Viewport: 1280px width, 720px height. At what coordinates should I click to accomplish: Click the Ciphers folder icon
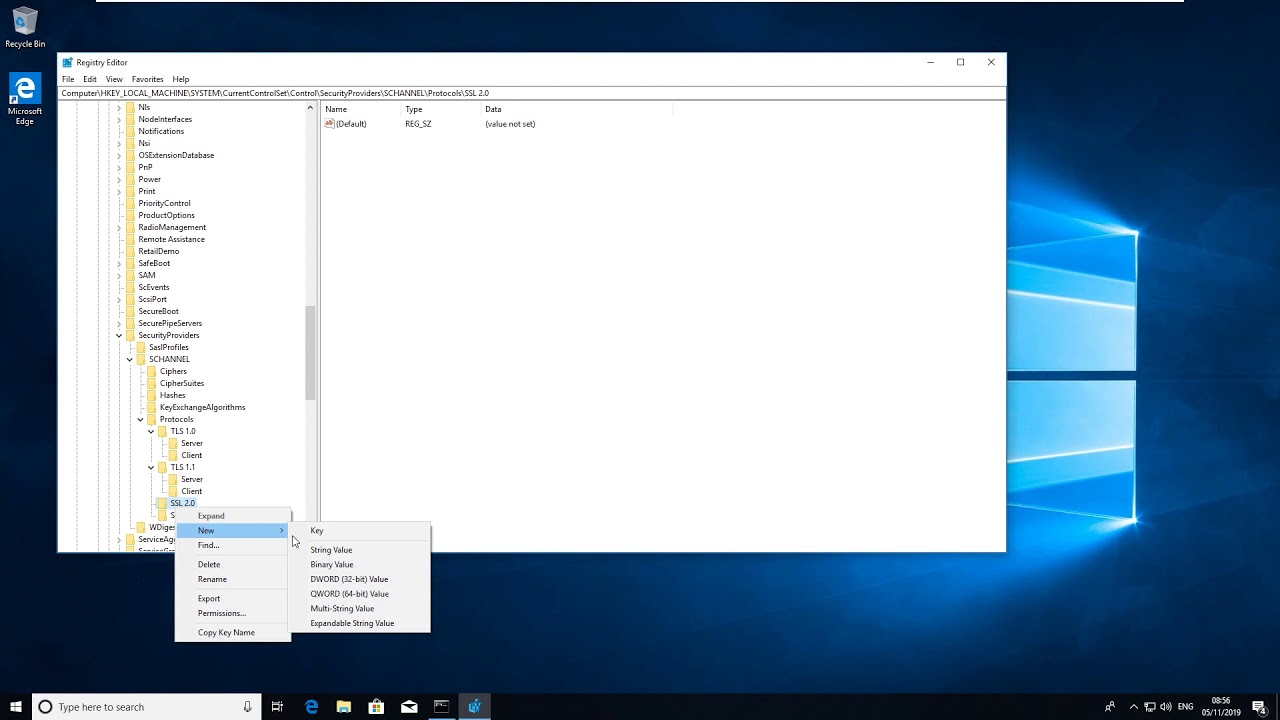click(152, 371)
